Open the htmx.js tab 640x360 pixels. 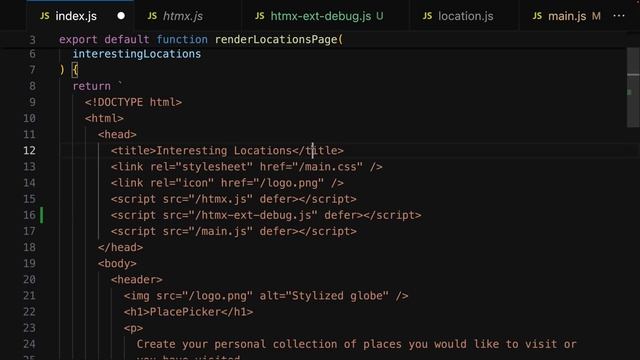182,16
